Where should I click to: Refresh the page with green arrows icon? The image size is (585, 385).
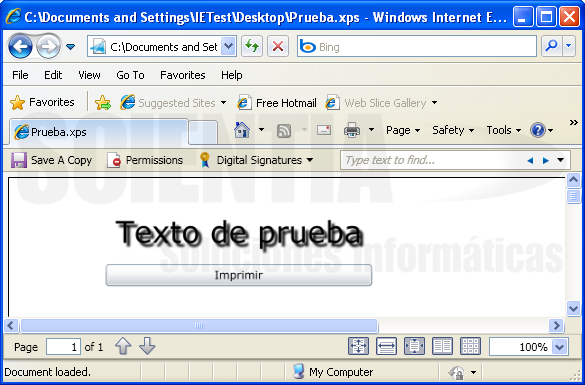pos(252,47)
